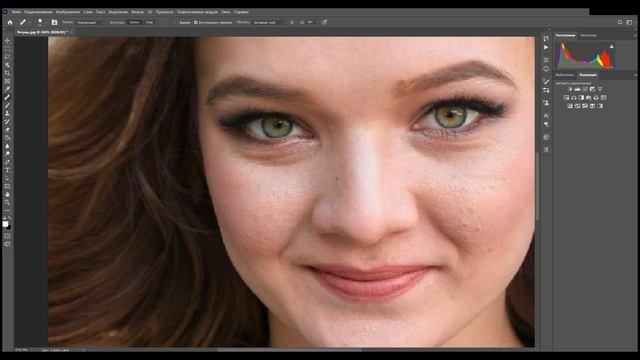
Task: Open the Histogram panel menu
Action: pyautogui.click(x=635, y=36)
